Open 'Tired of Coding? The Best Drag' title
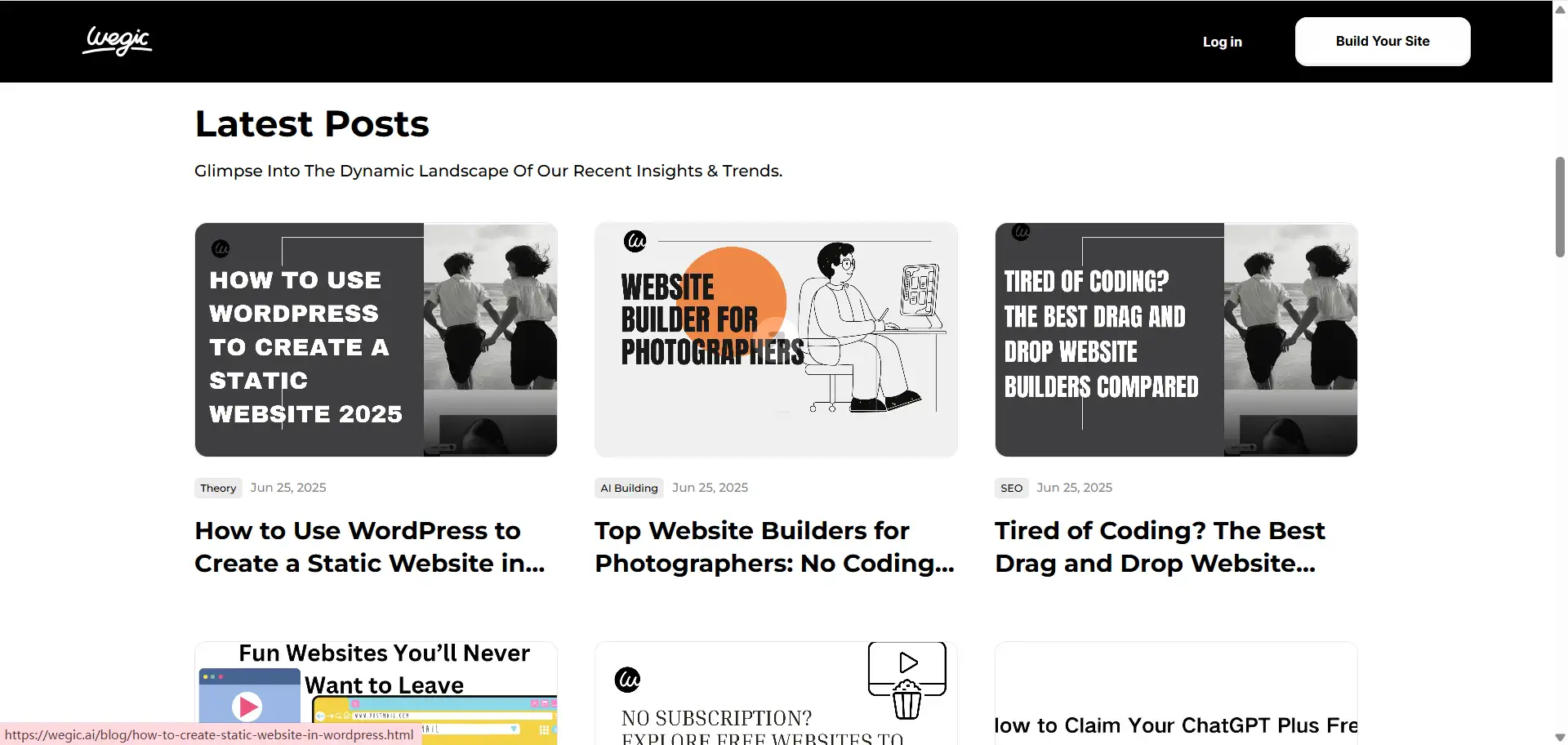This screenshot has width=1568, height=745. (1160, 546)
